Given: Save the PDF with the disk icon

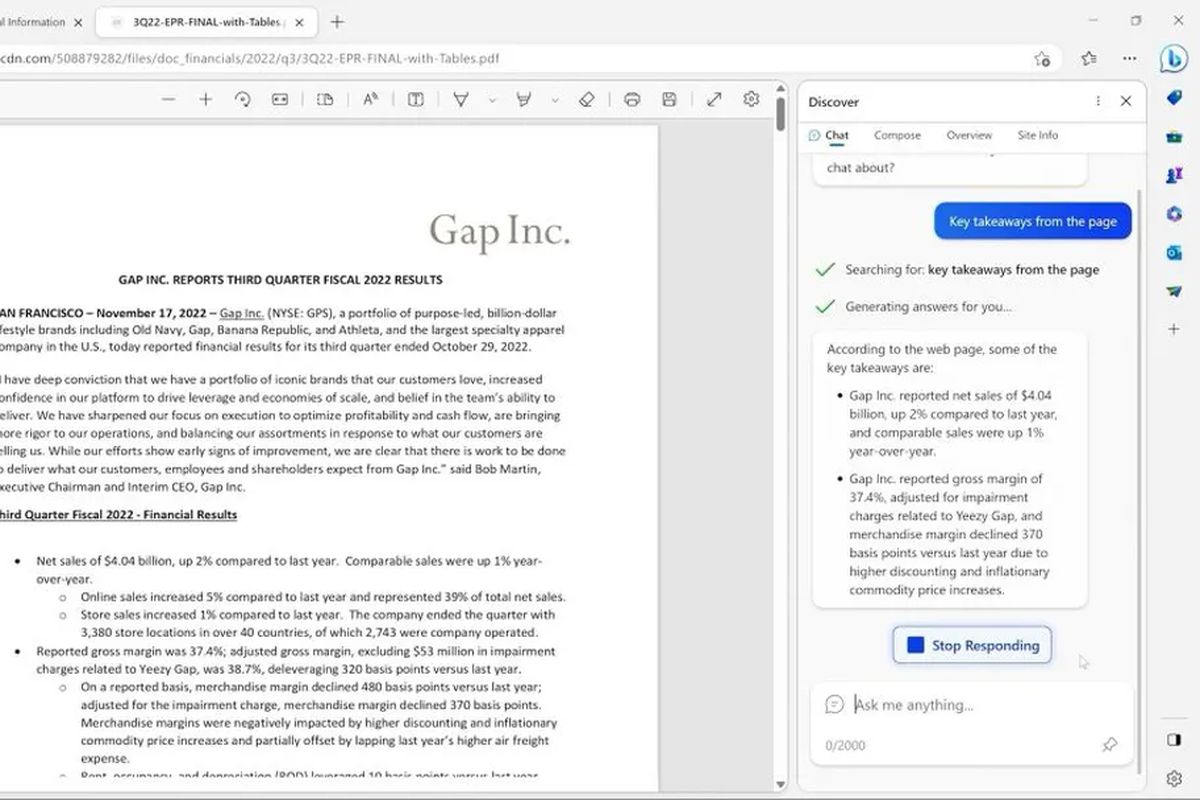Looking at the screenshot, I should tap(670, 99).
